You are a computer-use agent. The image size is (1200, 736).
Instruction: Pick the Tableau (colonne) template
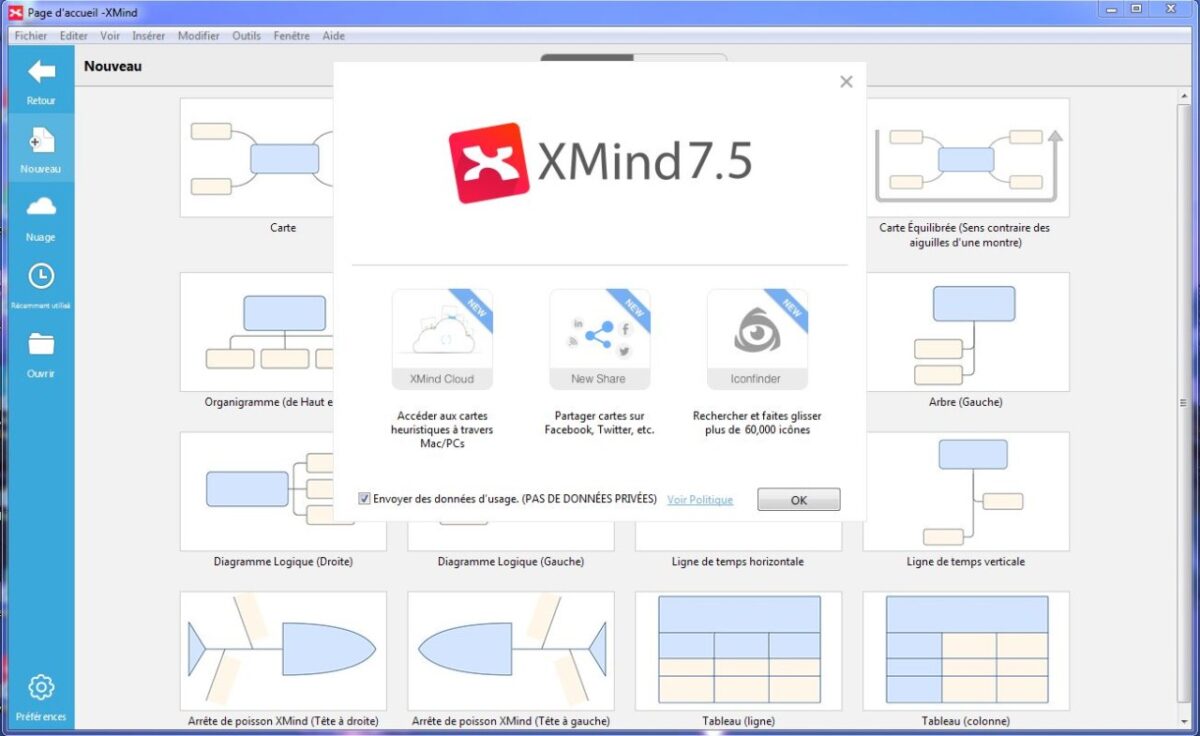click(966, 650)
